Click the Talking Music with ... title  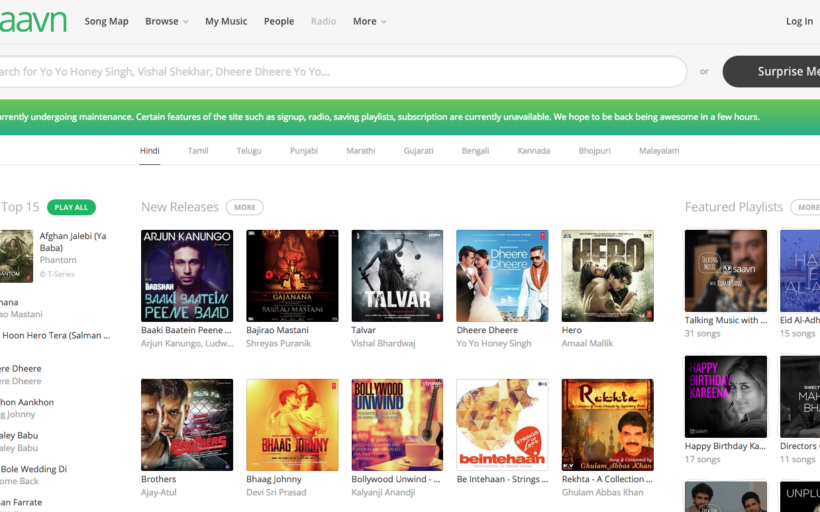pyautogui.click(x=726, y=320)
